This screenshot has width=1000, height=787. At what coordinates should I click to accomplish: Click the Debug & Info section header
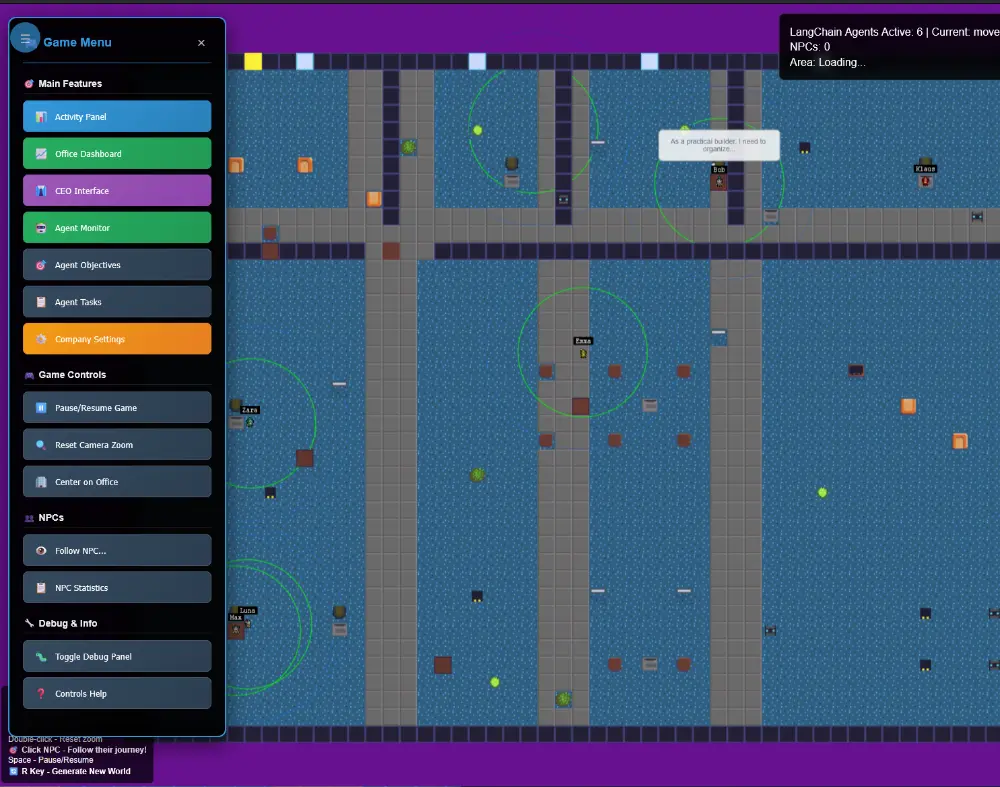point(68,623)
